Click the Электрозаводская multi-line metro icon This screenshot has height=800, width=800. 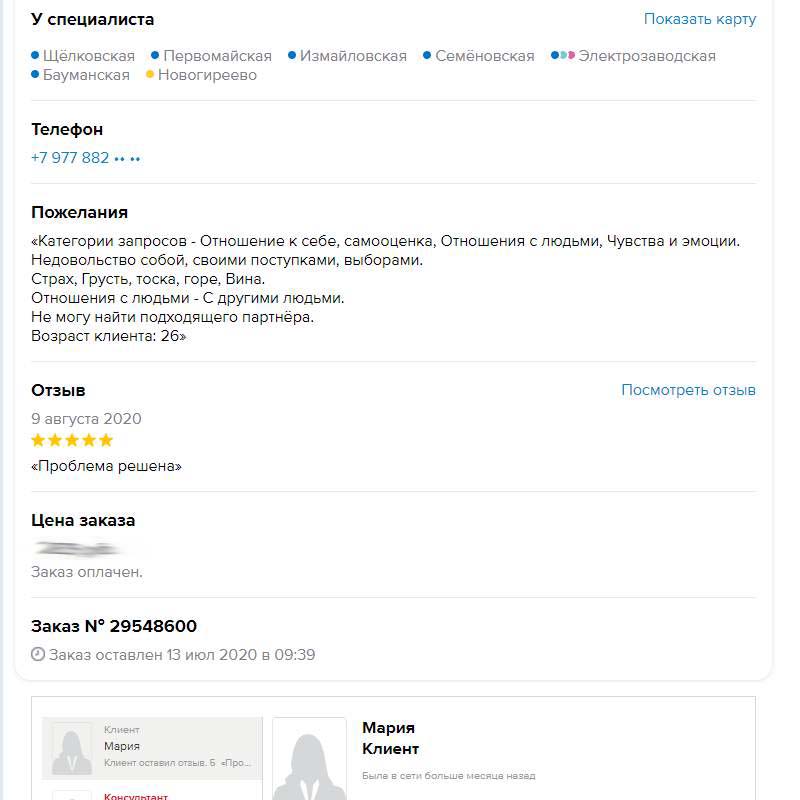563,56
